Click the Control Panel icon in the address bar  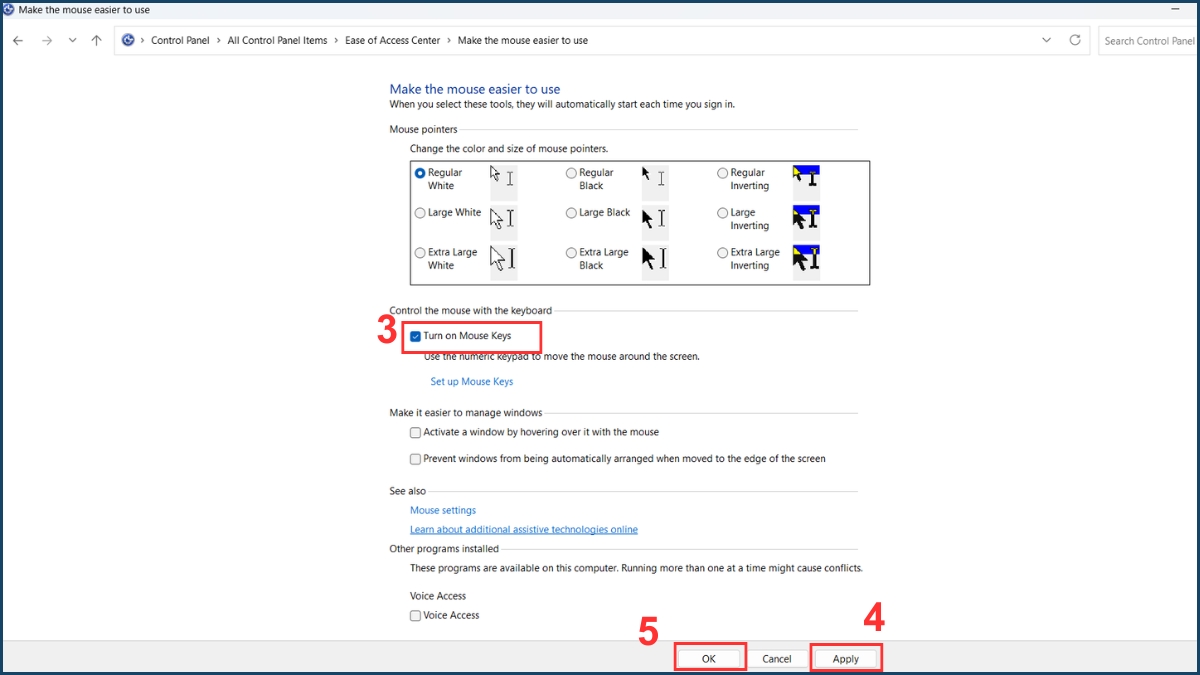pos(128,40)
